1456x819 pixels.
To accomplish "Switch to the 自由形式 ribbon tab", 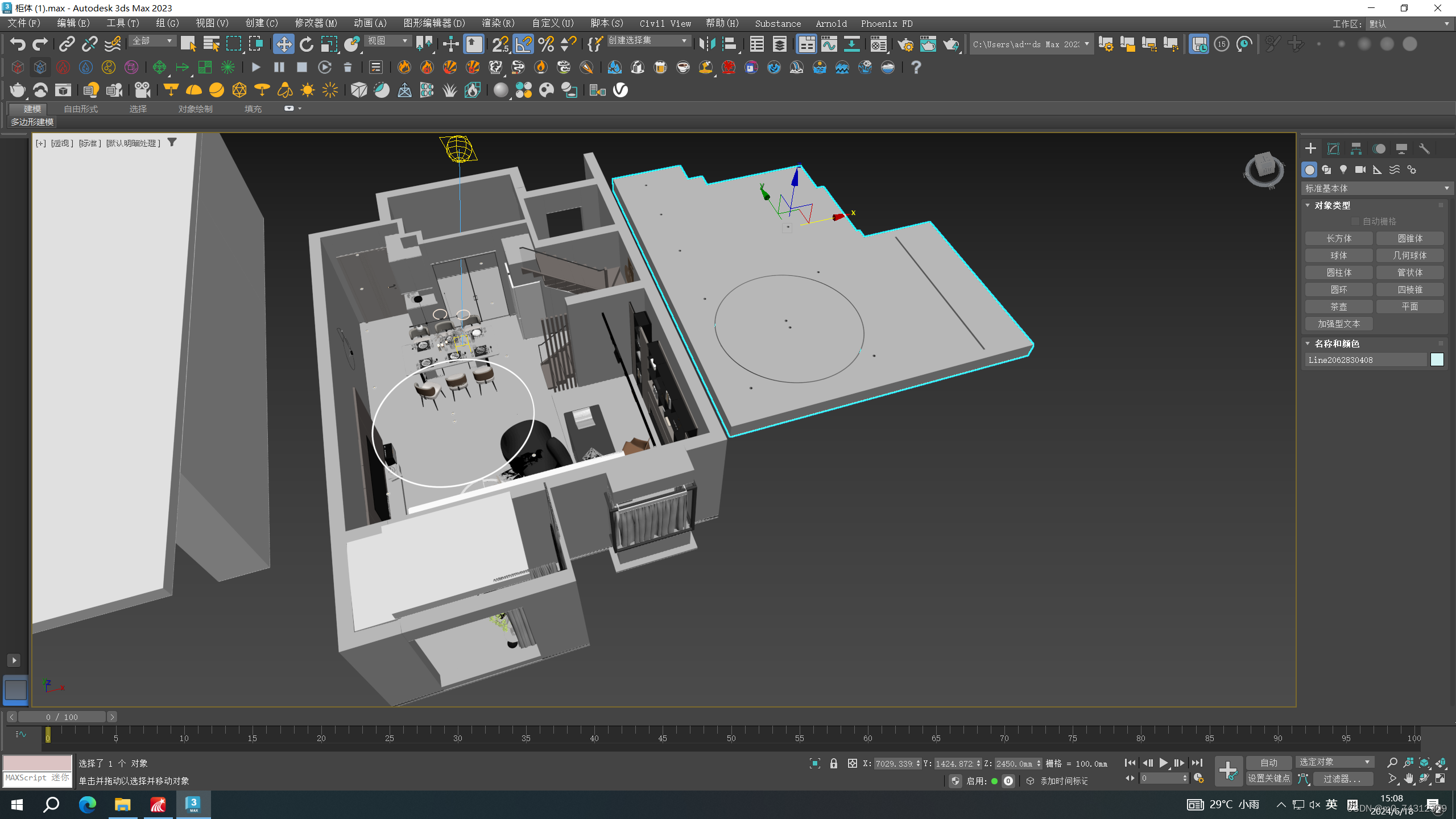I will (x=80, y=109).
